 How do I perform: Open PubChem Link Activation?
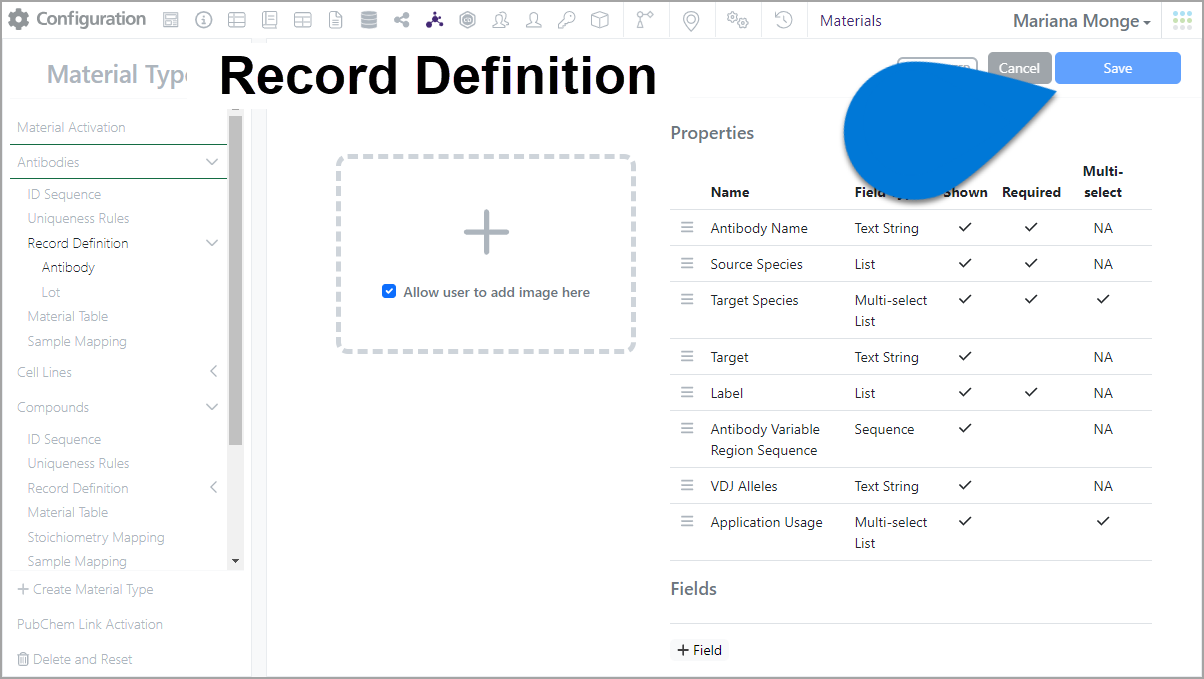pos(90,624)
